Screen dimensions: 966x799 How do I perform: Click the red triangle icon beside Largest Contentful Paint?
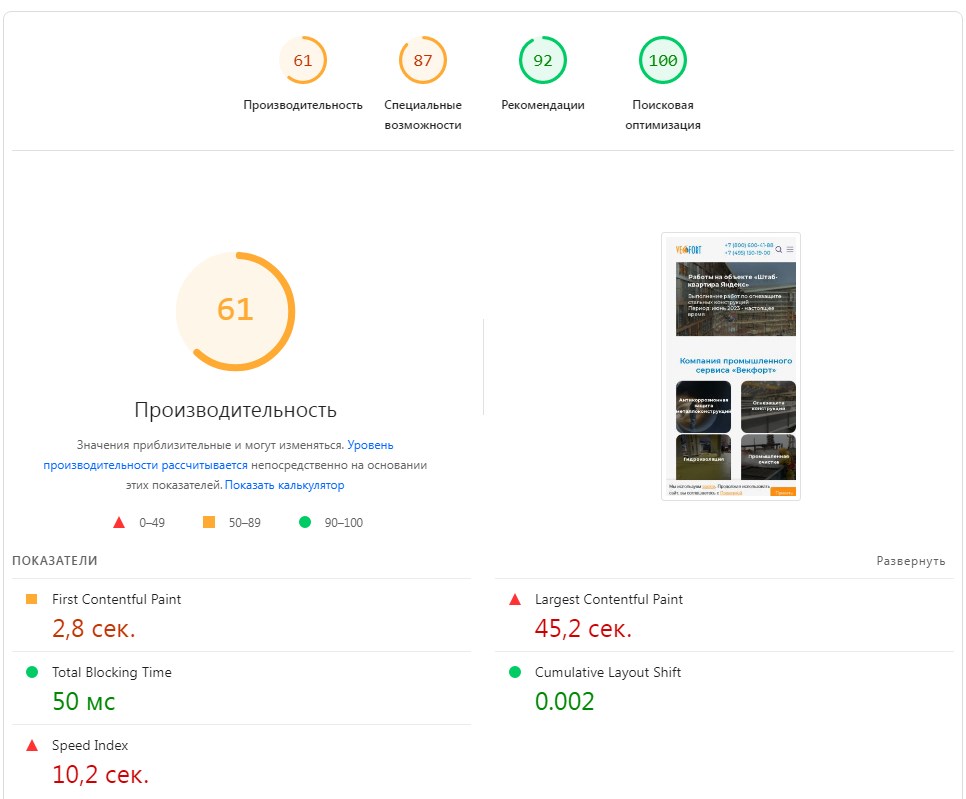click(x=513, y=599)
